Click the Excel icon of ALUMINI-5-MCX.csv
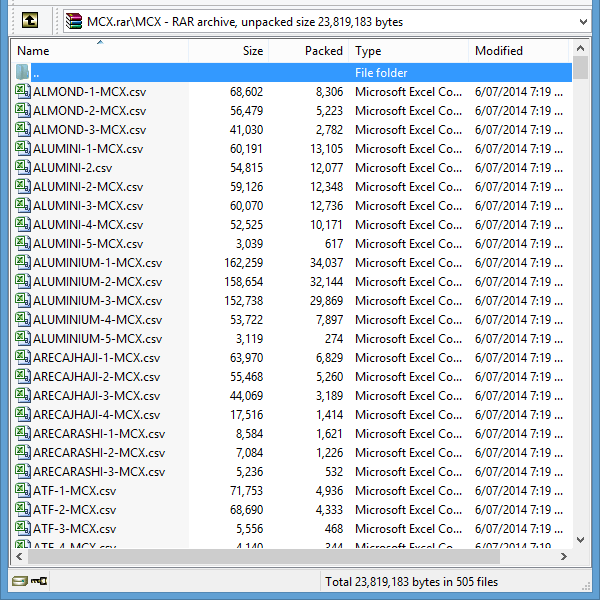Viewport: 600px width, 600px height. 23,243
